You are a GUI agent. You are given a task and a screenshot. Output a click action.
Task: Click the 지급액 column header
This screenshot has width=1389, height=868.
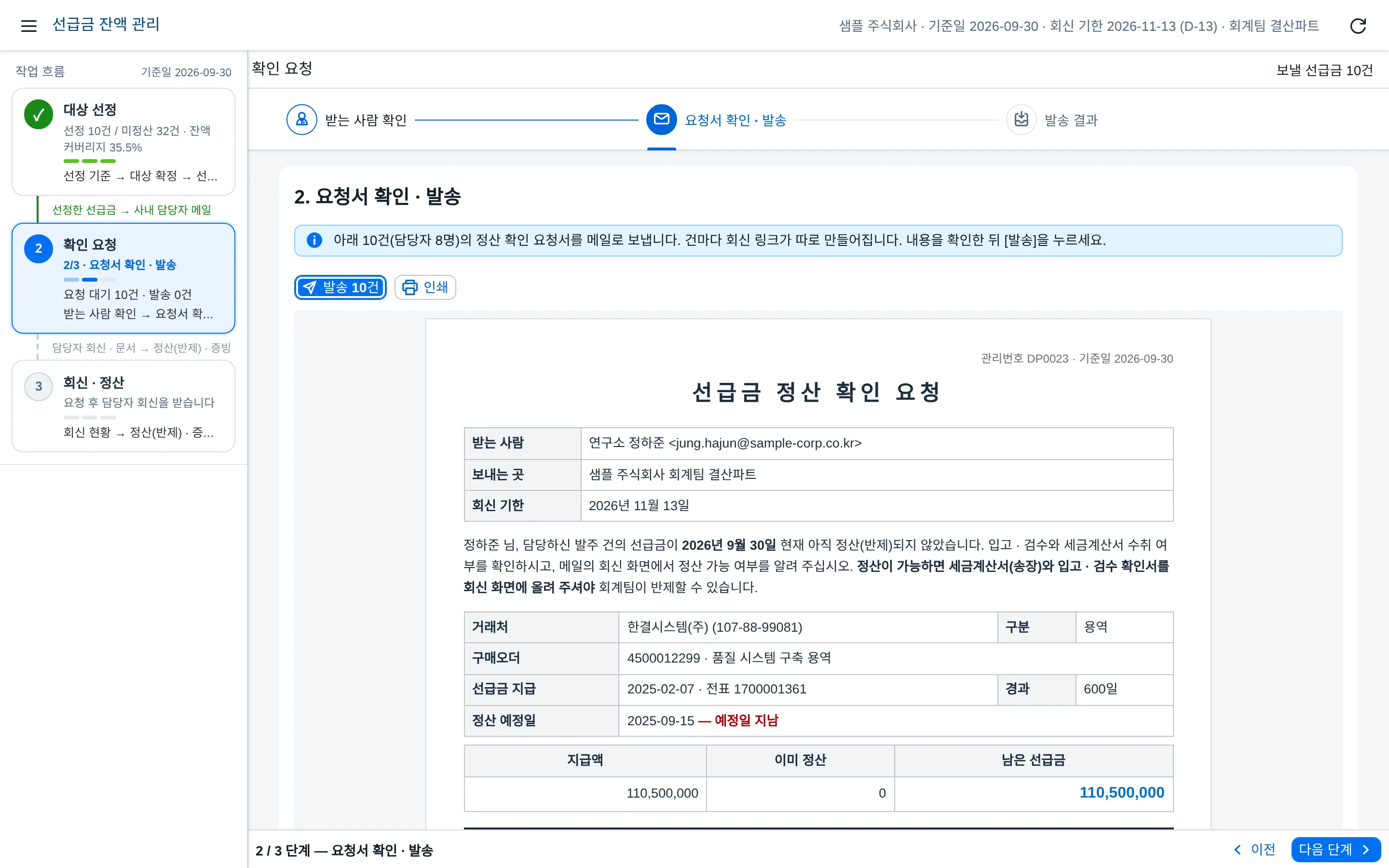(585, 760)
